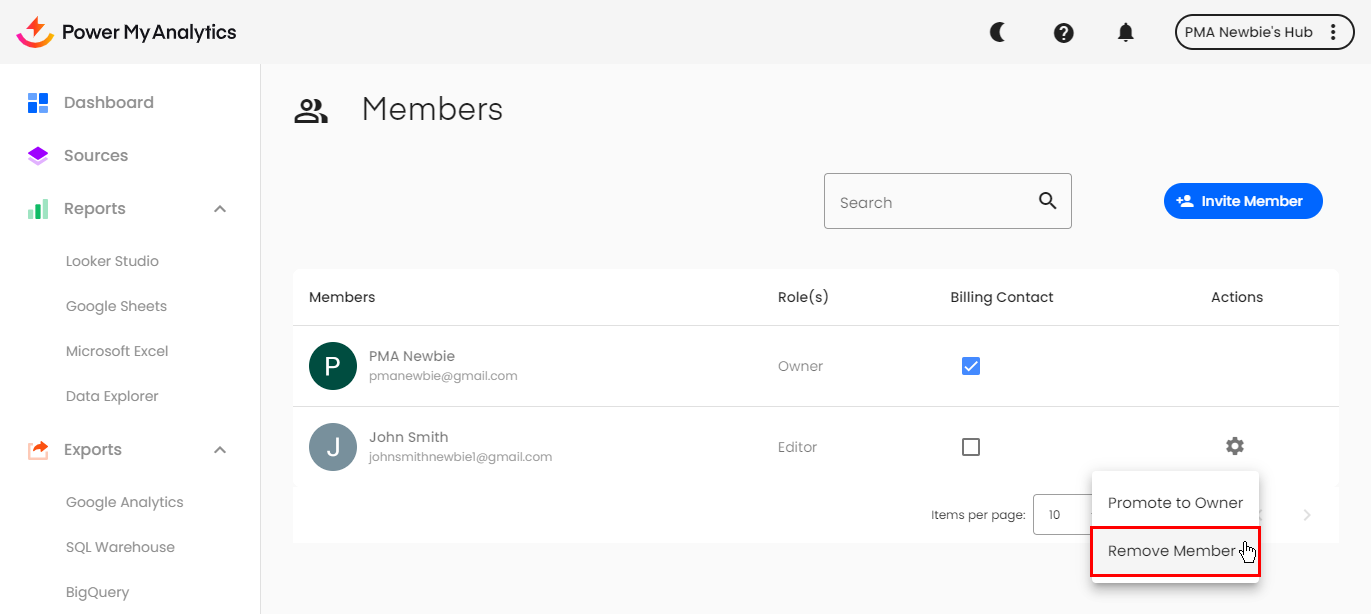Uncheck PMA Newbie billing contact checkbox
Image resolution: width=1371 pixels, height=614 pixels.
click(970, 366)
